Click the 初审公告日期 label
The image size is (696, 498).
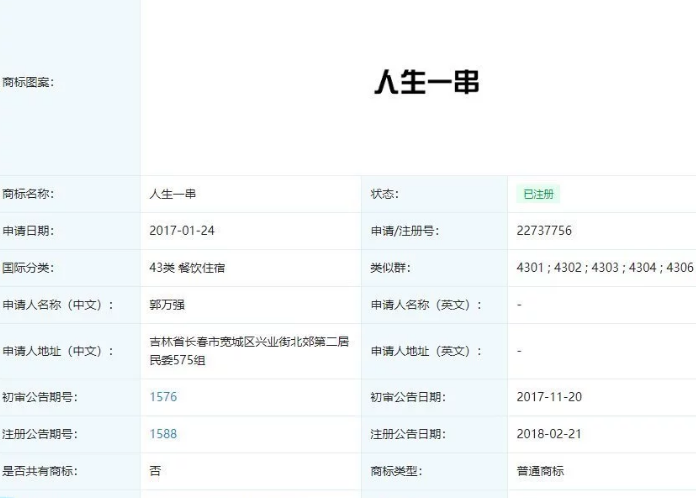coord(408,397)
